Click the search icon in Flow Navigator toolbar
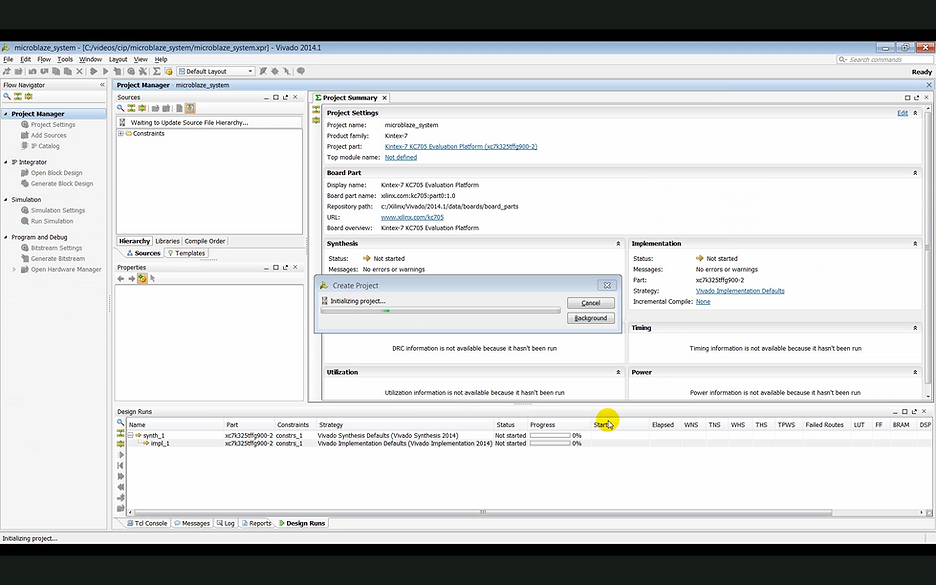The width and height of the screenshot is (936, 585). [7, 97]
